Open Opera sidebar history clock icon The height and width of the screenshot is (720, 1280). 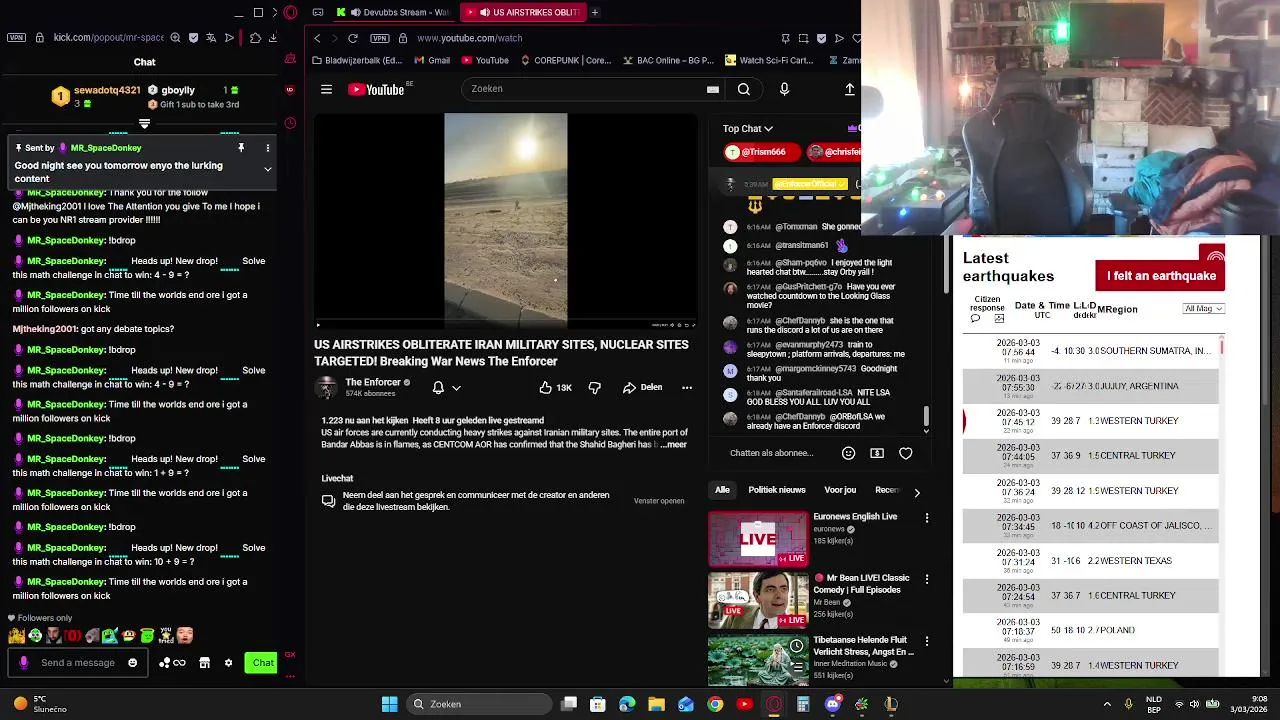290,123
